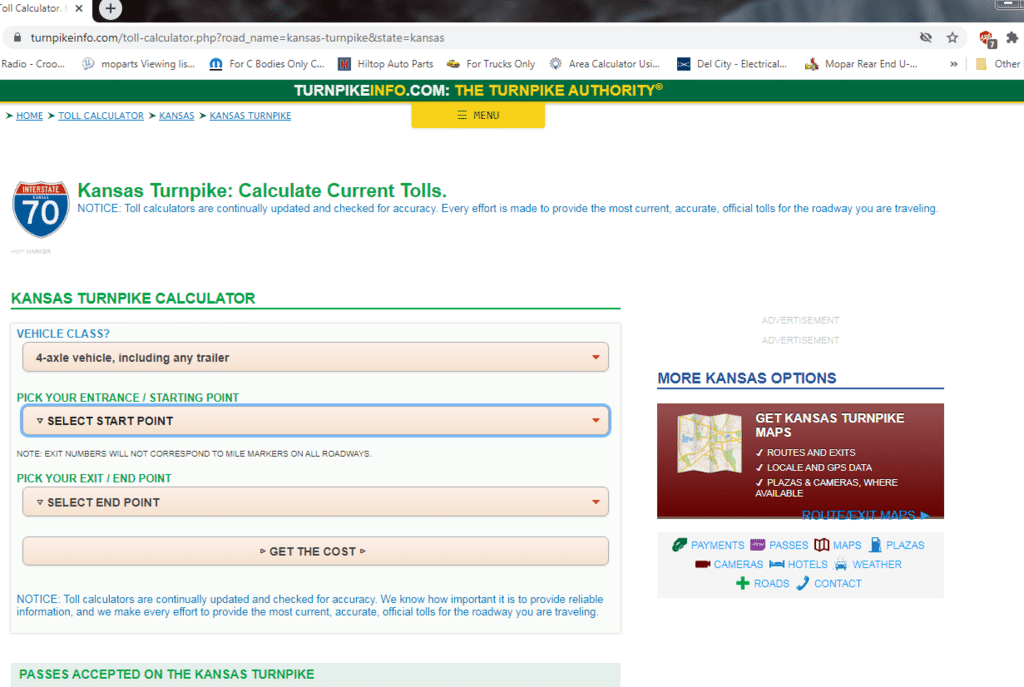Image resolution: width=1024 pixels, height=687 pixels.
Task: Click the purple Passes icon
Action: tap(758, 545)
